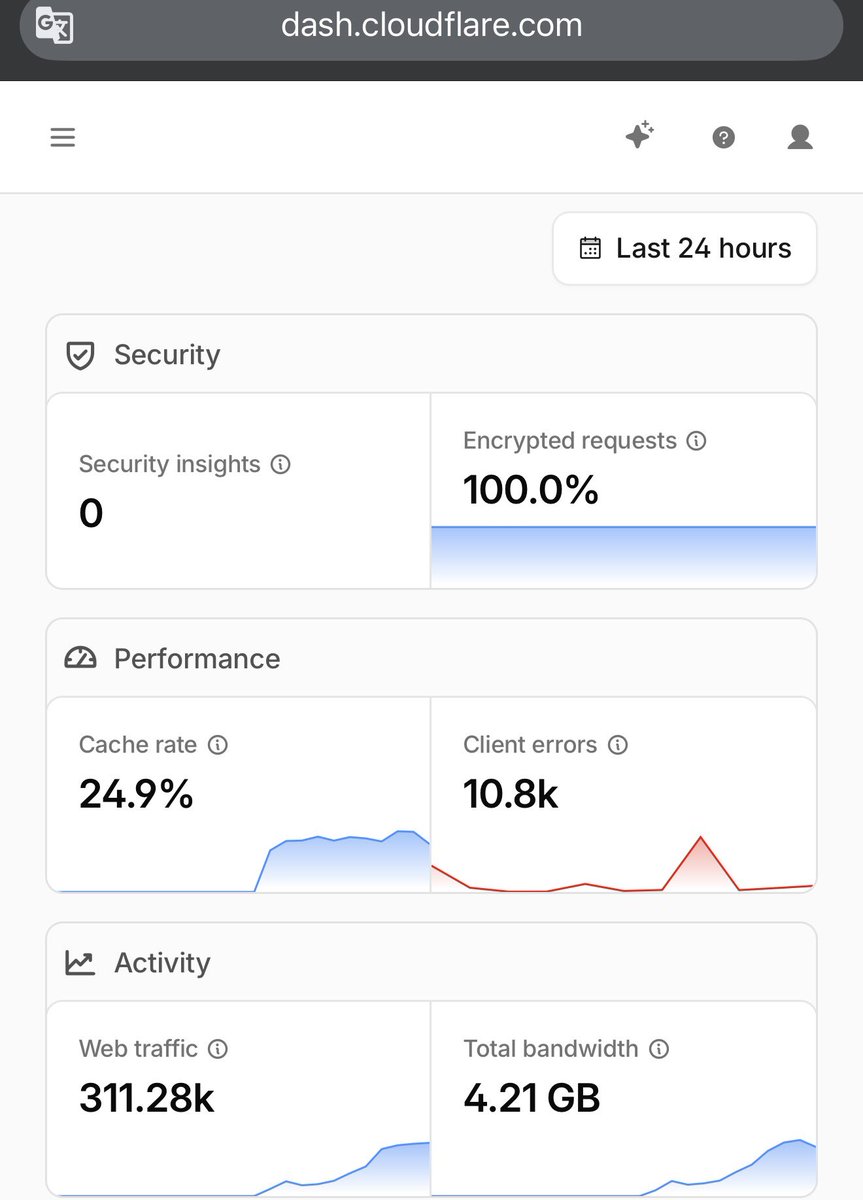Select the Total bandwidth 4.21 GB value
The width and height of the screenshot is (863, 1200).
(532, 1098)
